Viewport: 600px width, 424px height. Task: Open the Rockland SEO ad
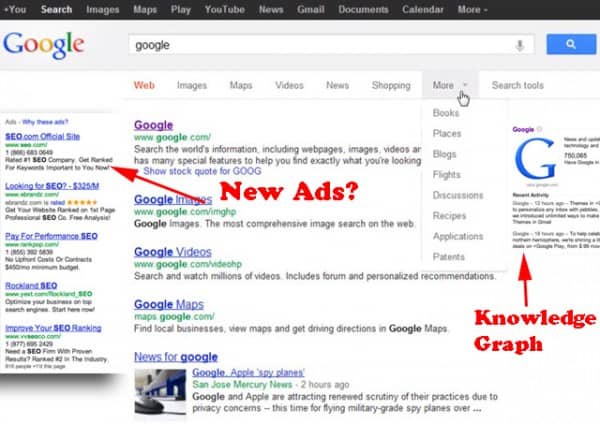click(31, 285)
